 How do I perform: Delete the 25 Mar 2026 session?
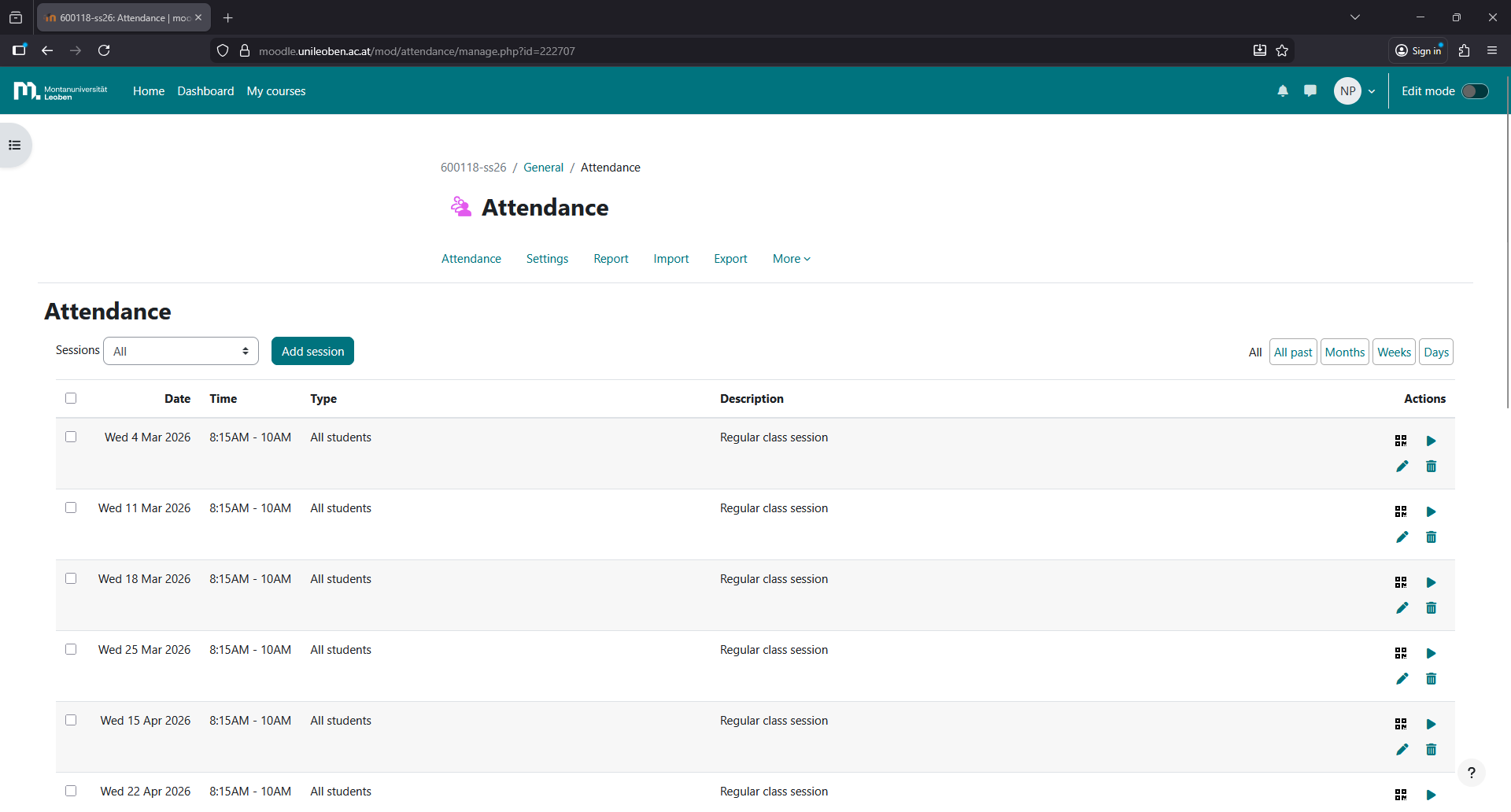[x=1431, y=679]
